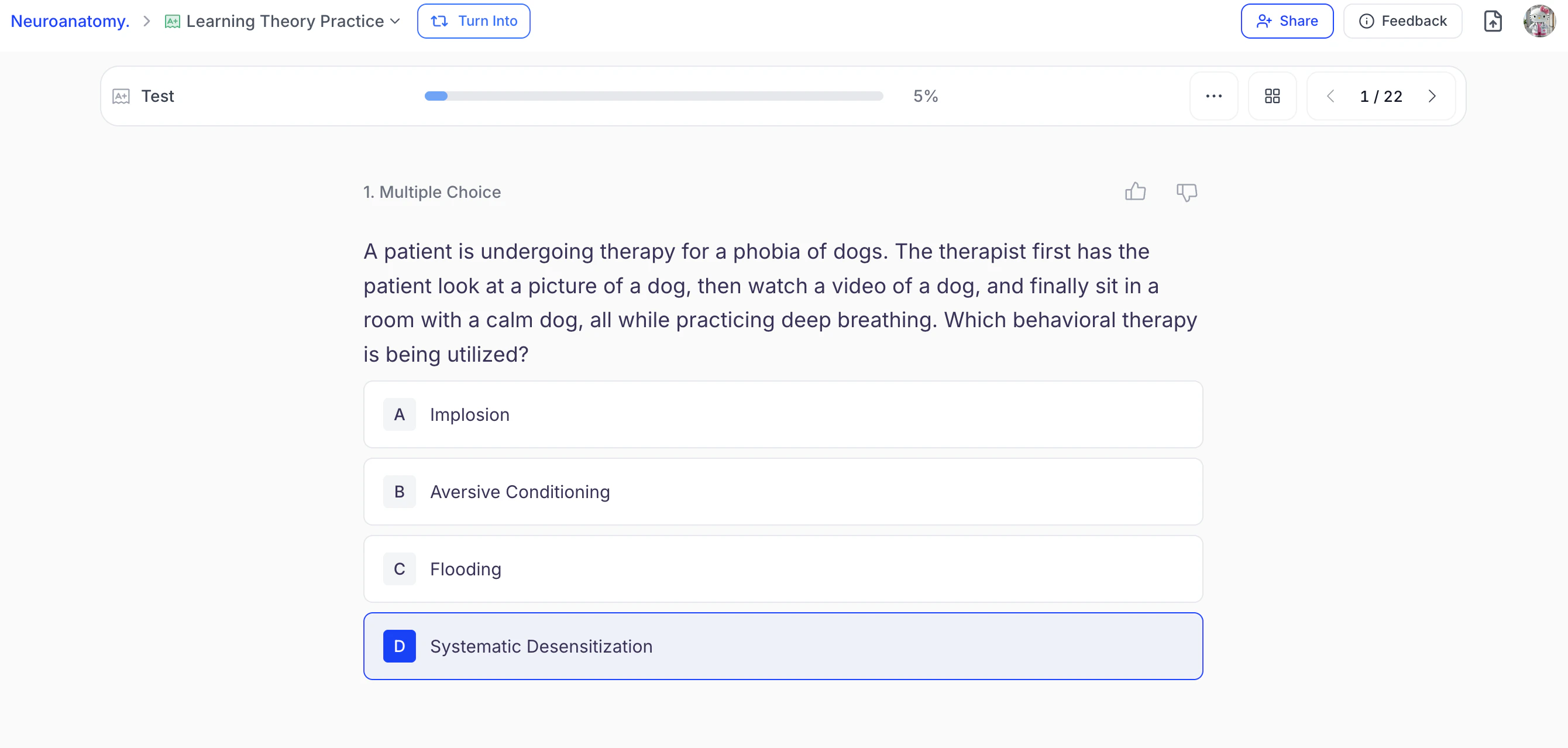
Task: Open the grid view icon
Action: pos(1272,96)
